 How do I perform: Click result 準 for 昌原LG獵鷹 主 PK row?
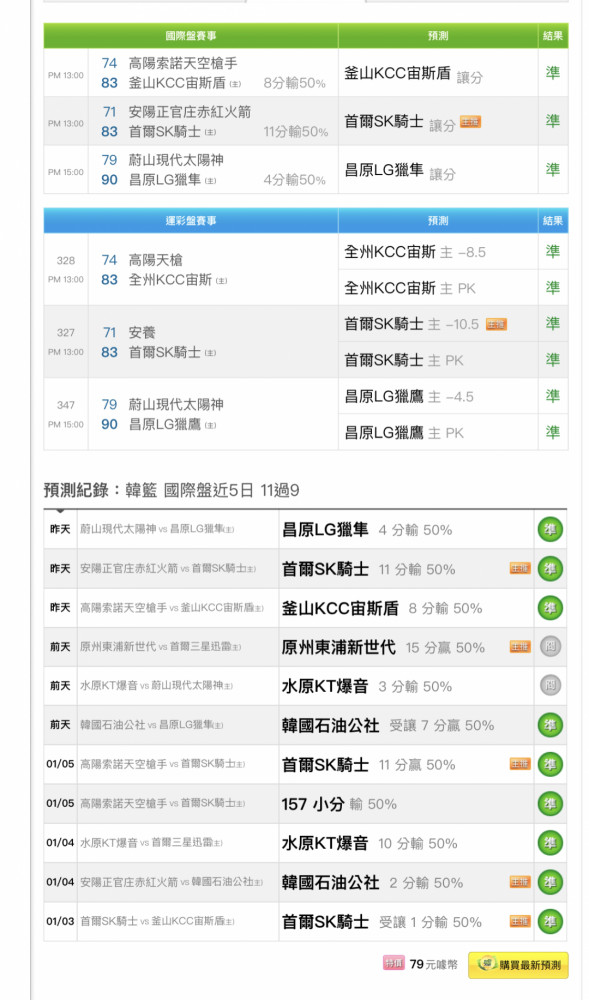tap(553, 432)
